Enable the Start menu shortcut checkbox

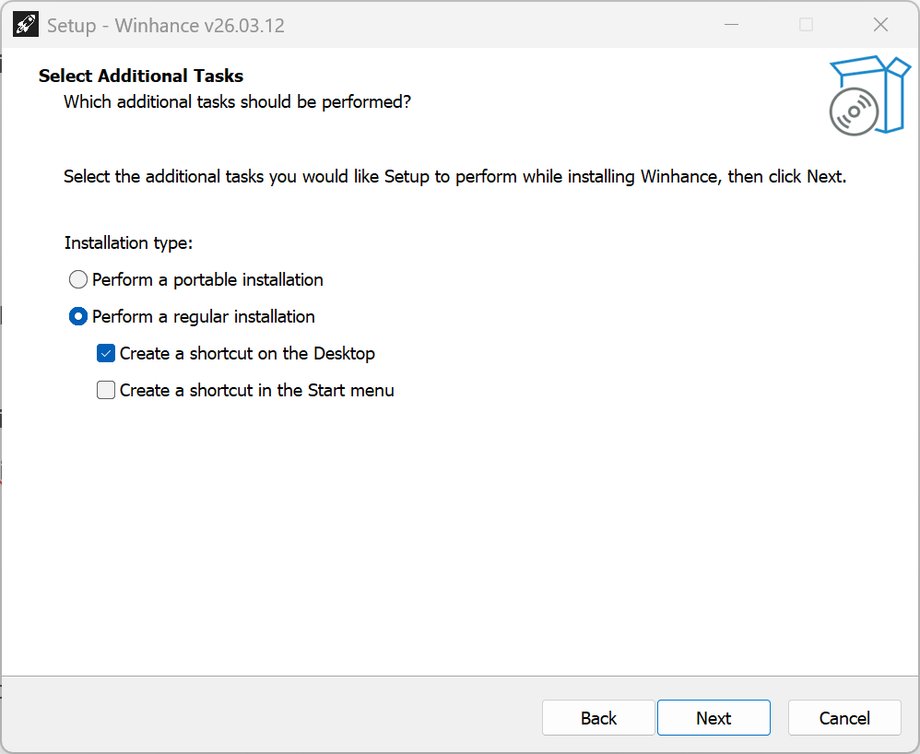[106, 390]
